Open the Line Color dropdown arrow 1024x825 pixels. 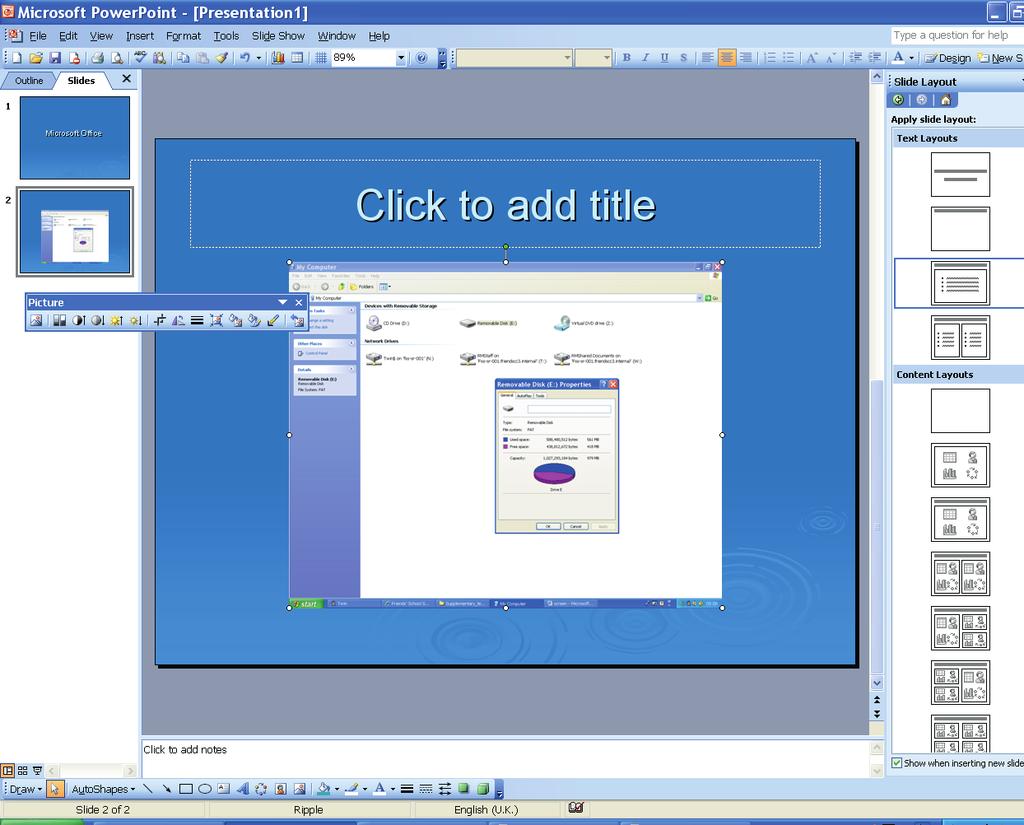coord(364,789)
